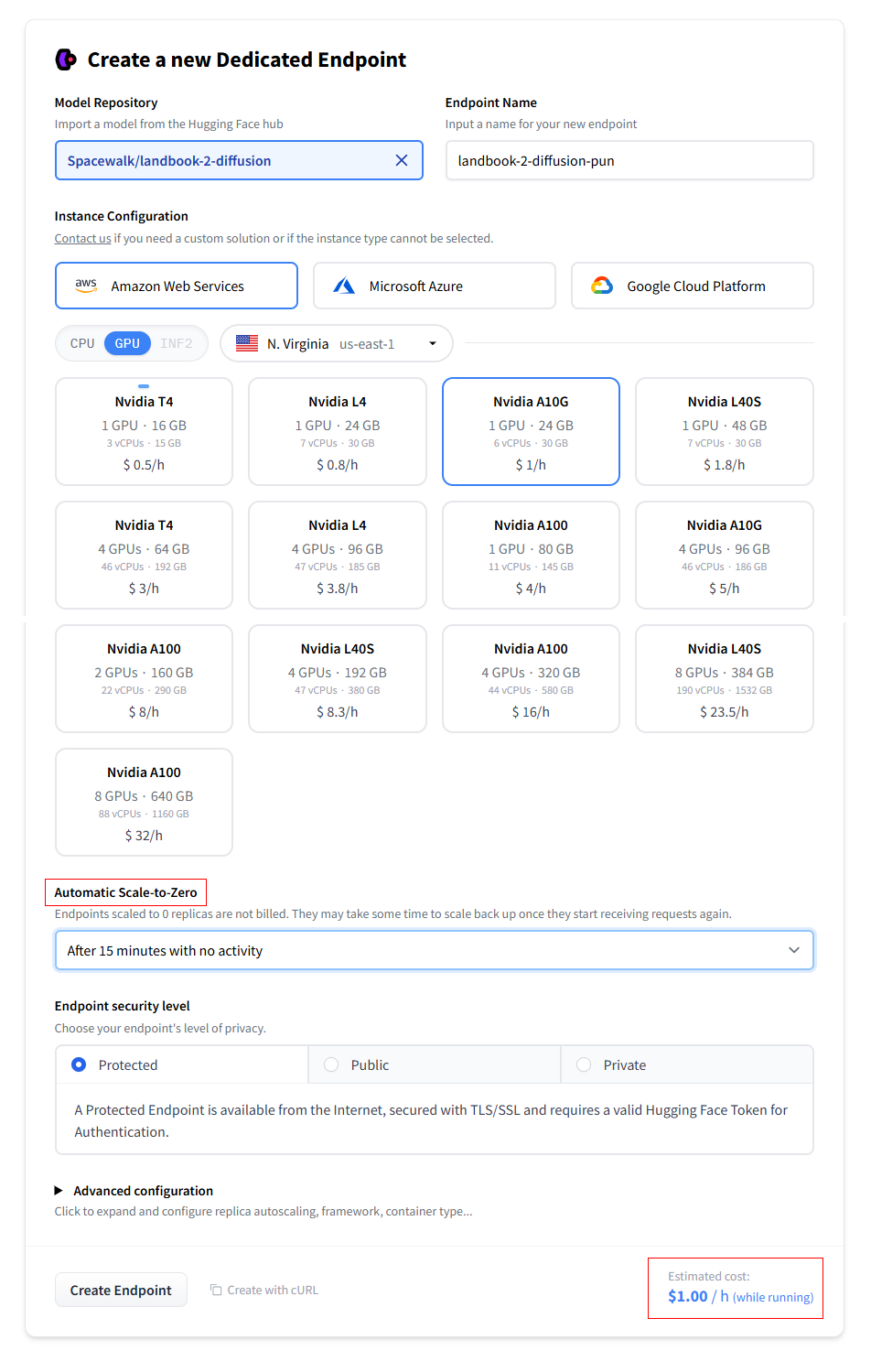871x1372 pixels.
Task: Switch to the INF2 instance tab
Action: [177, 344]
